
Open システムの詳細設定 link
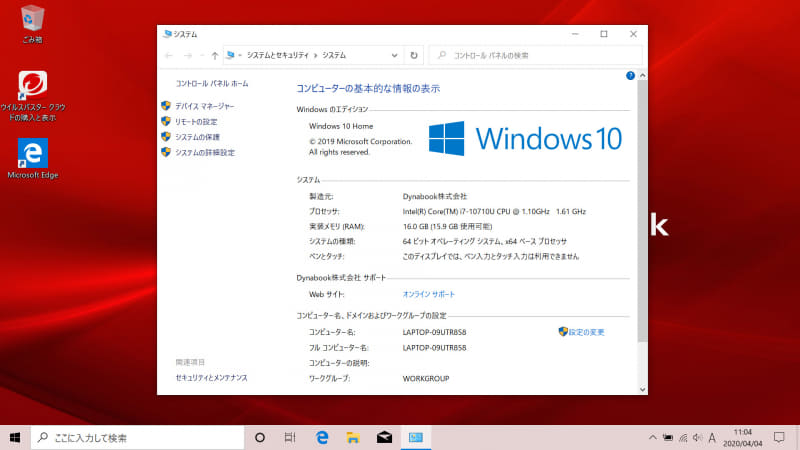click(205, 153)
